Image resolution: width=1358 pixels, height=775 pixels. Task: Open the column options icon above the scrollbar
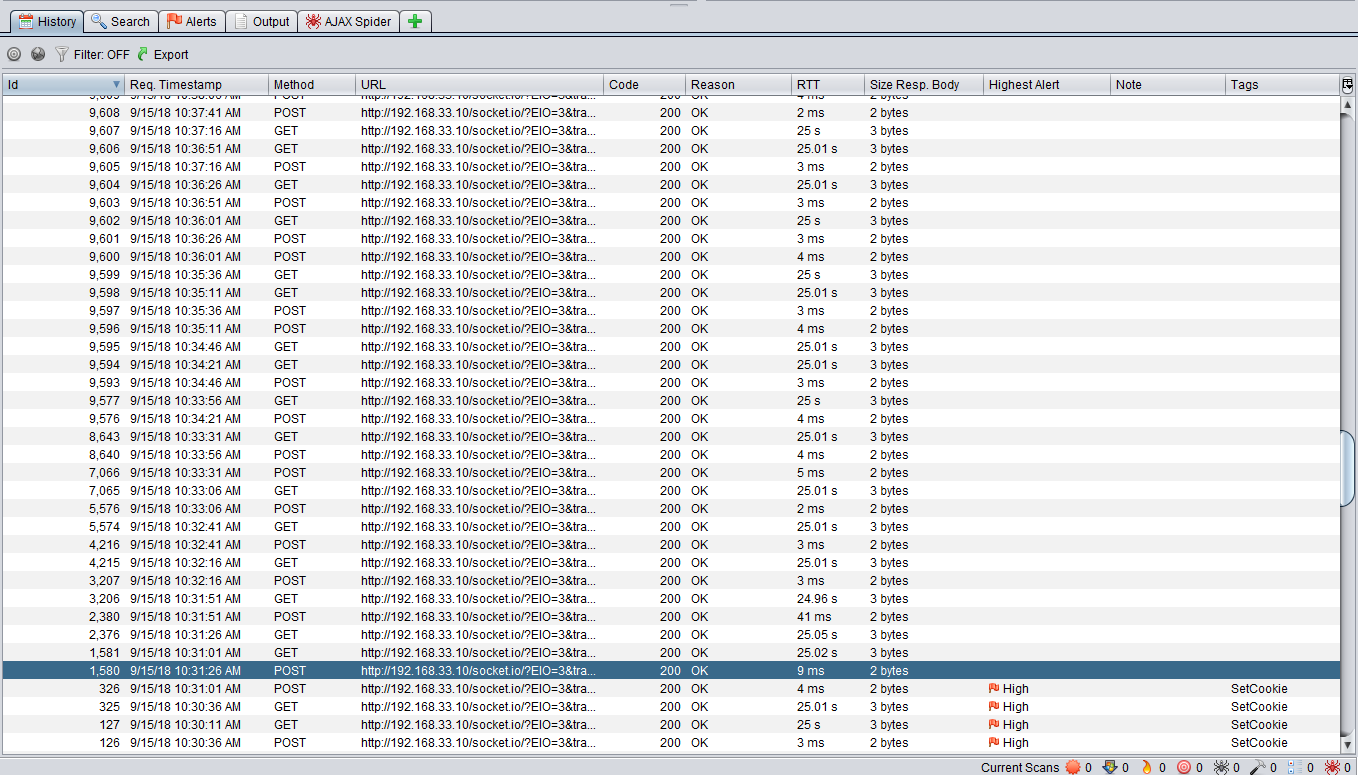(x=1348, y=84)
